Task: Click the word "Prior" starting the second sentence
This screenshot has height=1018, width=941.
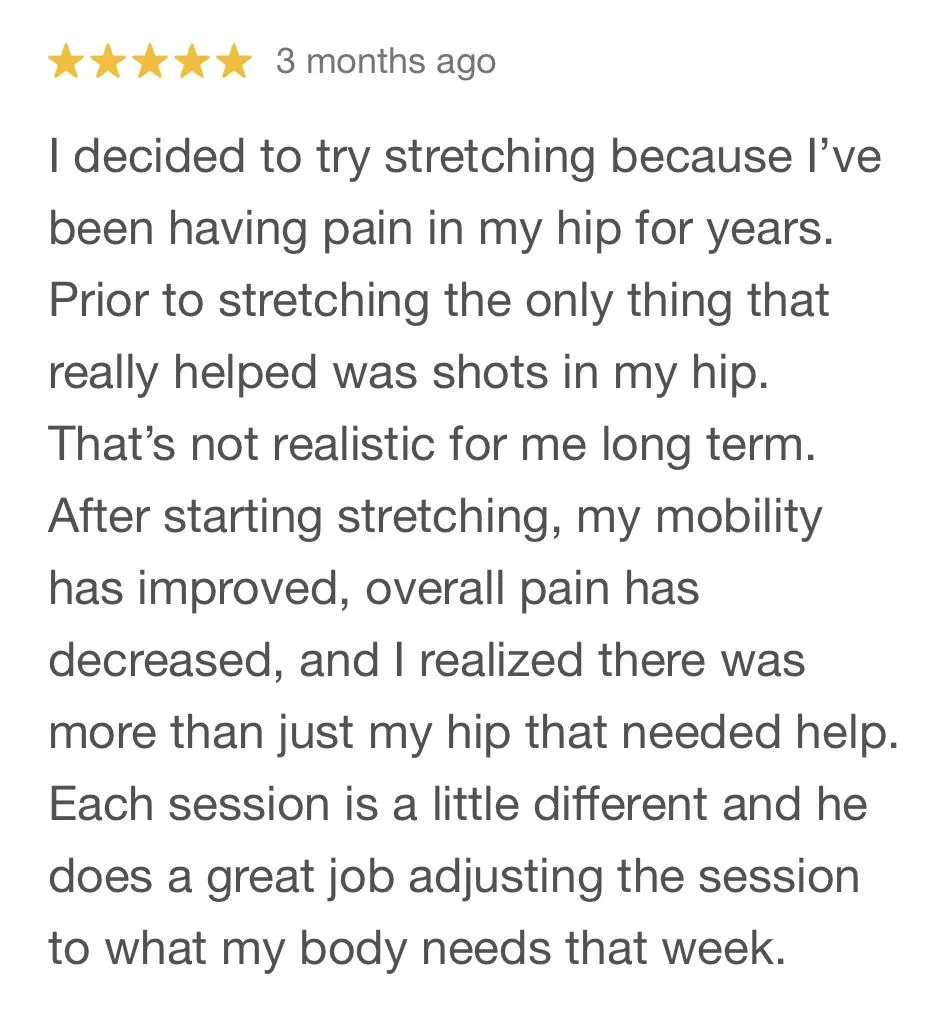Action: (99, 299)
